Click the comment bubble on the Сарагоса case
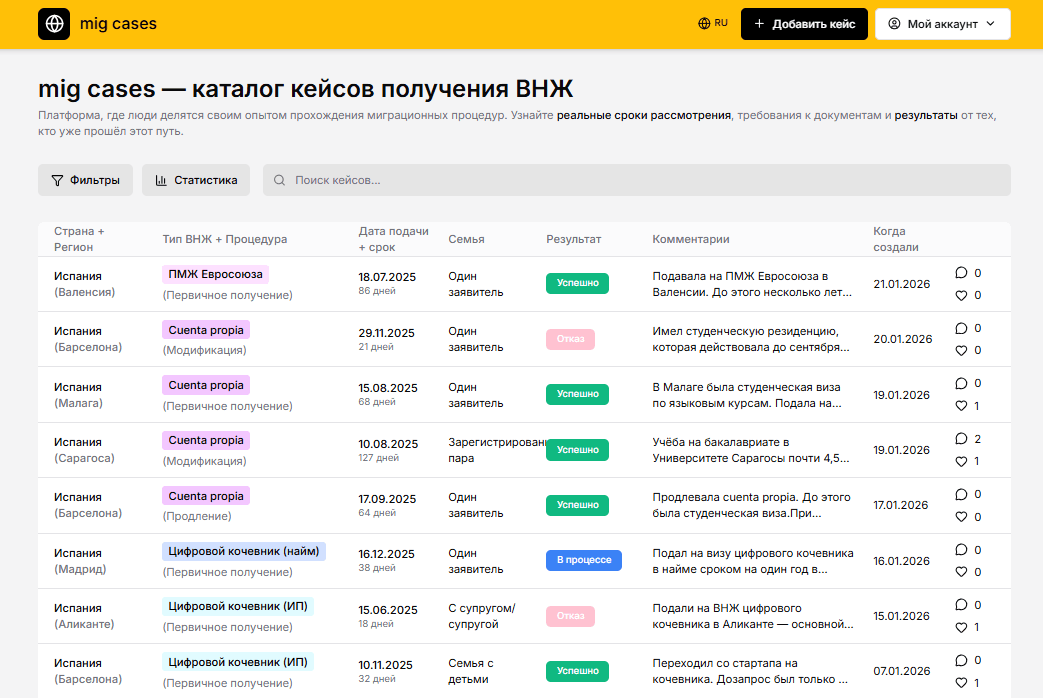 click(961, 438)
